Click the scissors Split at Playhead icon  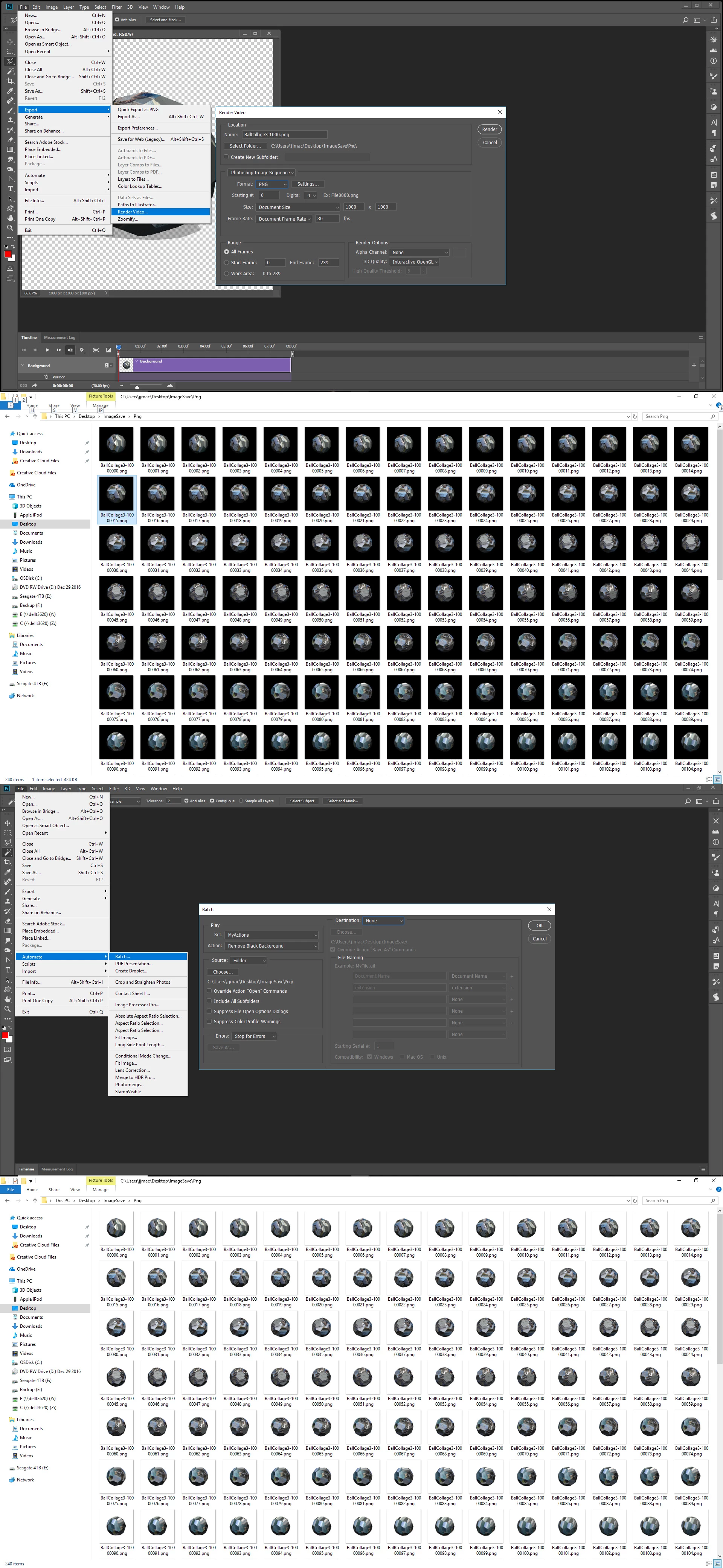pos(96,350)
